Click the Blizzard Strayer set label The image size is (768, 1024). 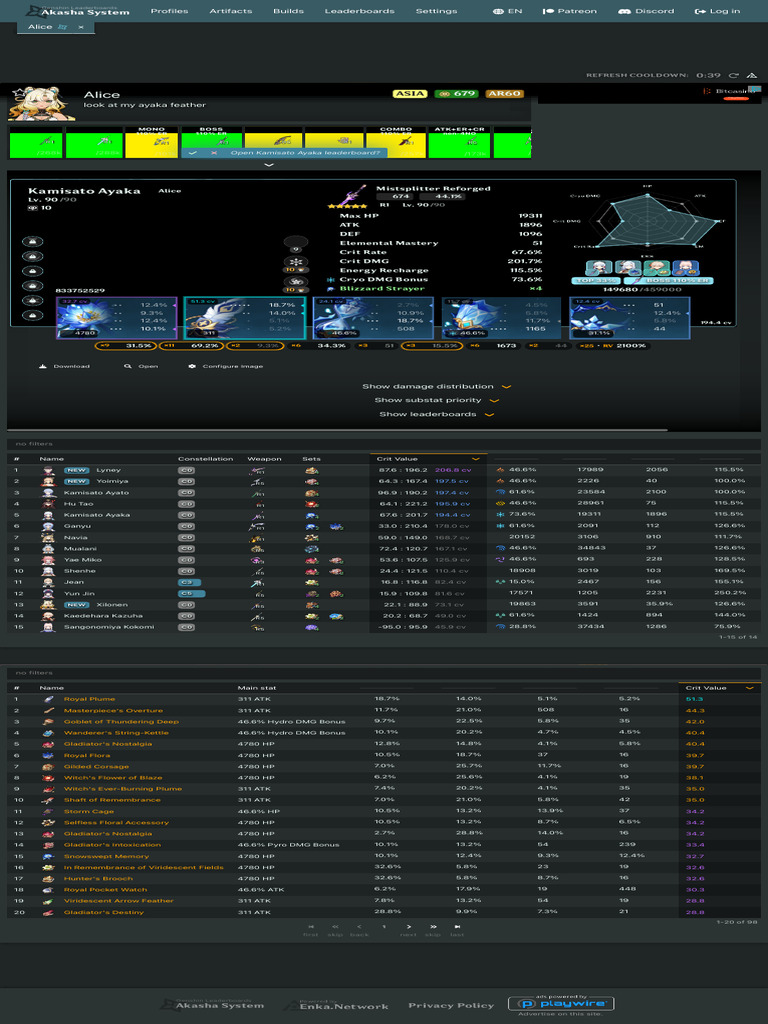(x=382, y=289)
